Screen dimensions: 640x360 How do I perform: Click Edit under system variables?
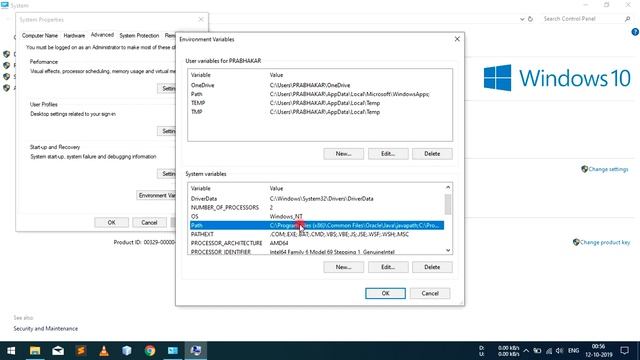[x=388, y=267]
